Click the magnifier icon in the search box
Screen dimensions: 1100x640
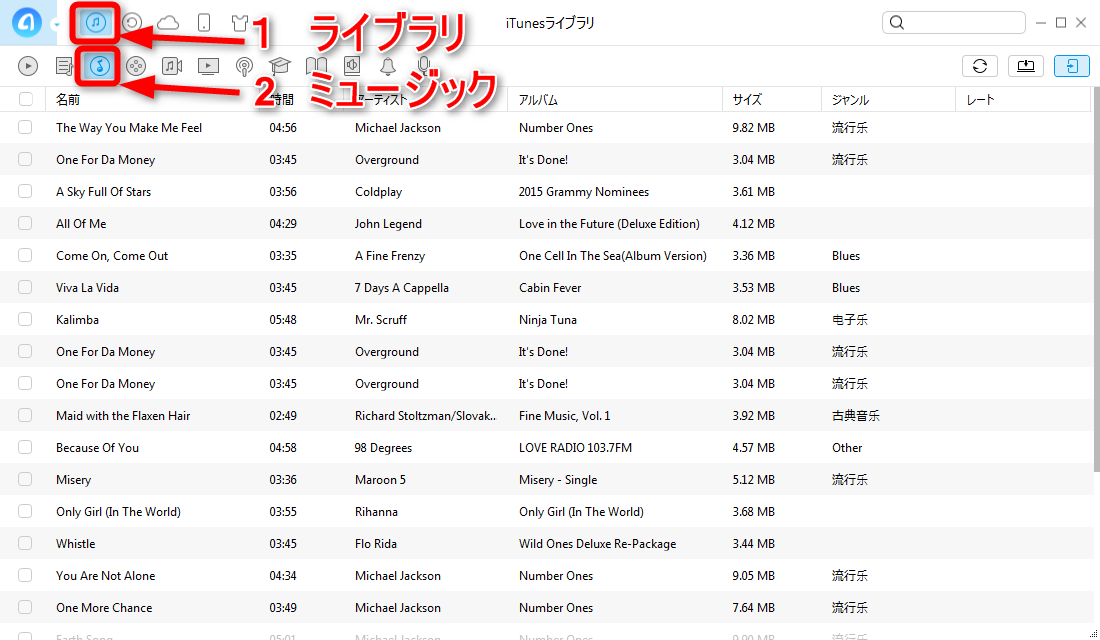[x=897, y=22]
